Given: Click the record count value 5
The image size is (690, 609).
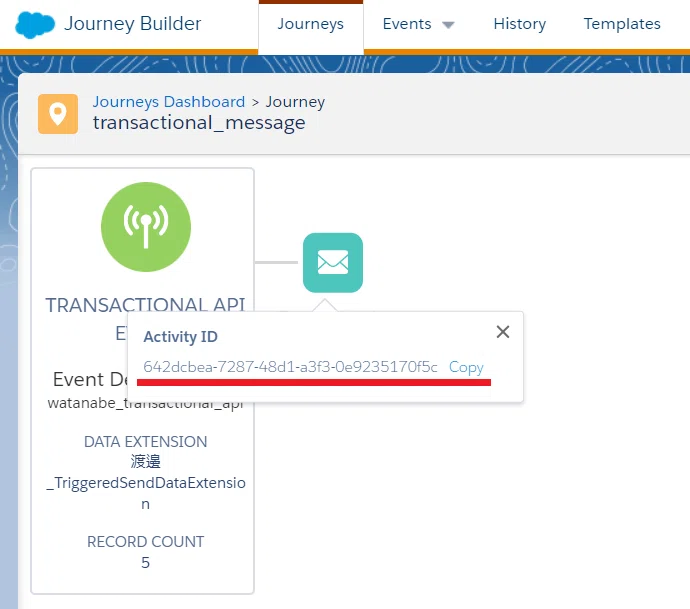Looking at the screenshot, I should pos(146,563).
